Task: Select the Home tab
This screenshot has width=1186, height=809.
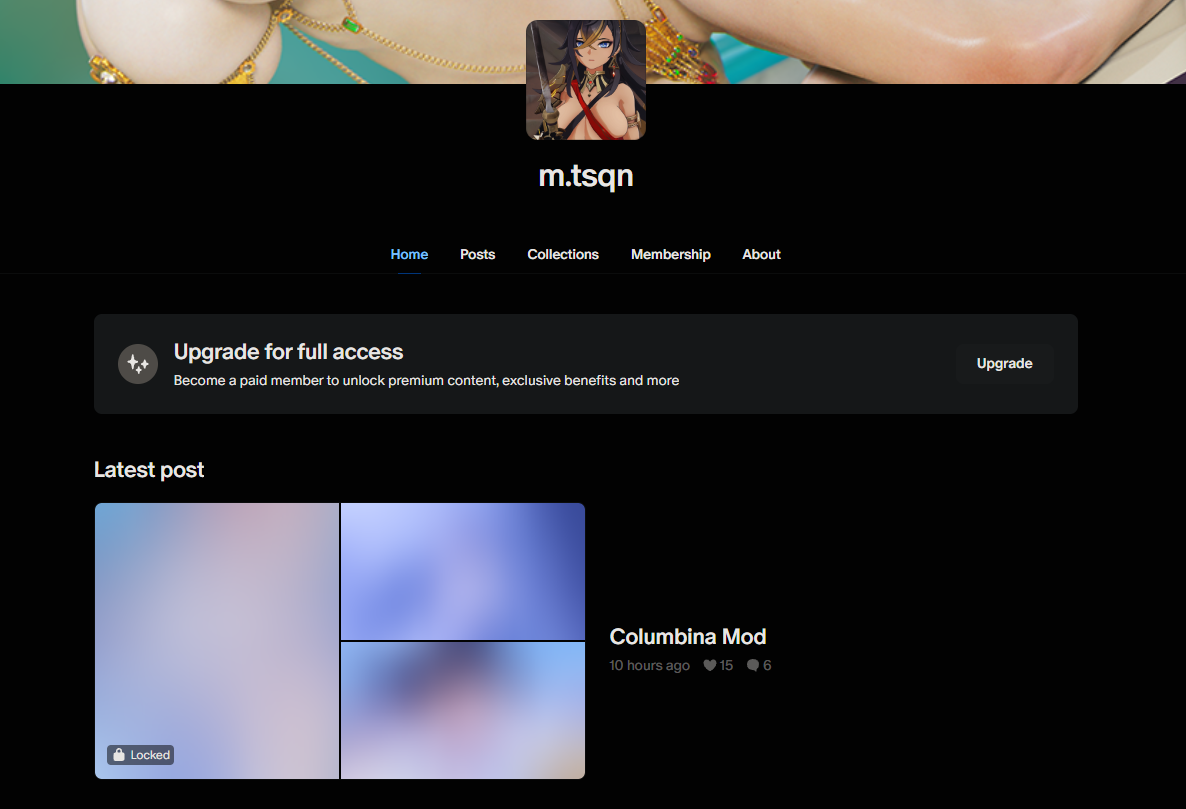Action: [409, 255]
